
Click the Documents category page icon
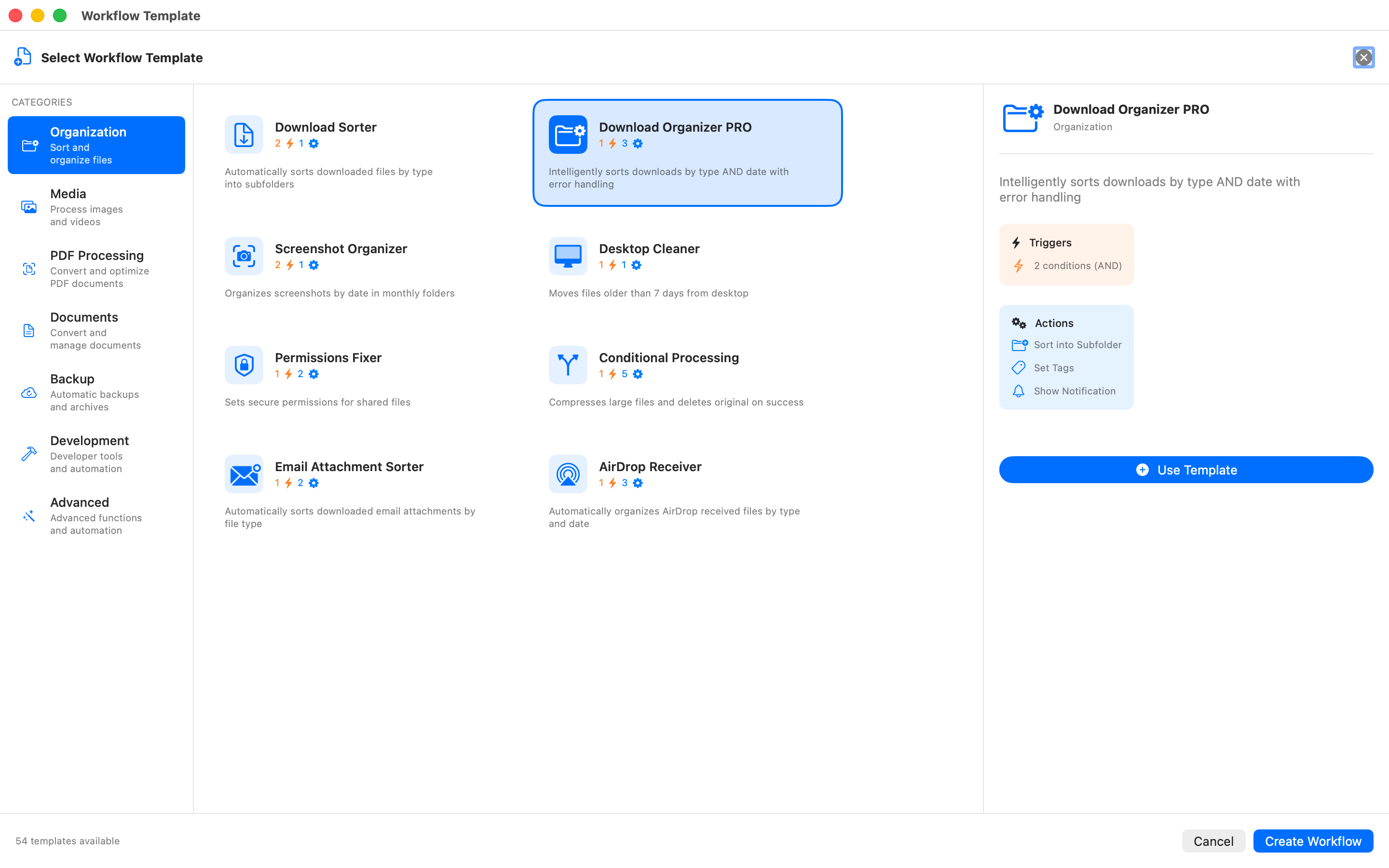click(x=29, y=331)
